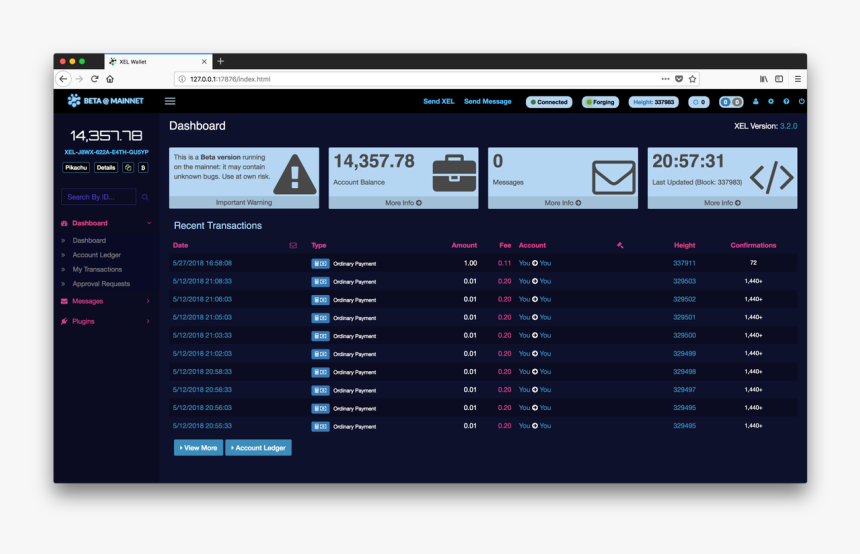Expand the Messages sidebar section
Image resolution: width=860 pixels, height=554 pixels.
106,301
